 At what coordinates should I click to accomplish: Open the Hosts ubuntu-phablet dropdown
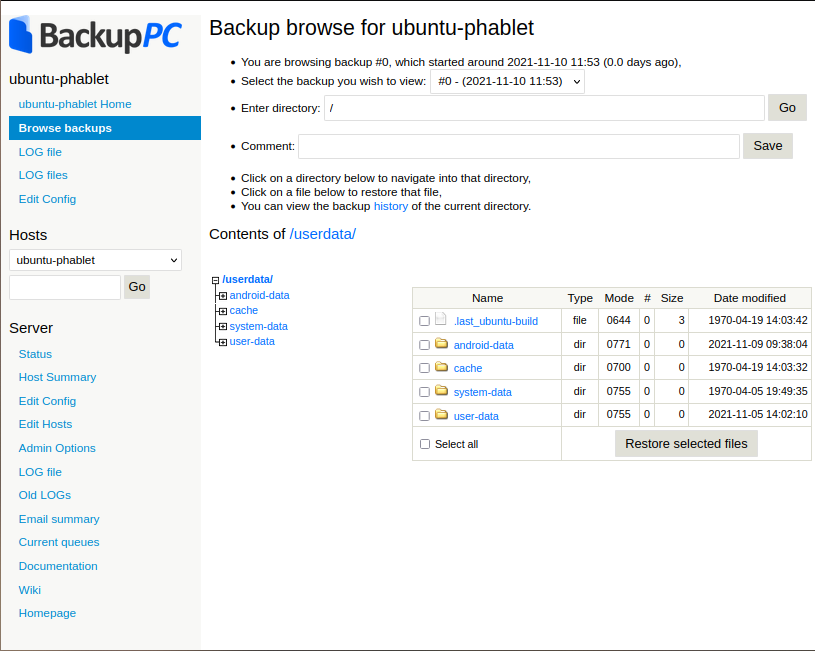pos(96,260)
